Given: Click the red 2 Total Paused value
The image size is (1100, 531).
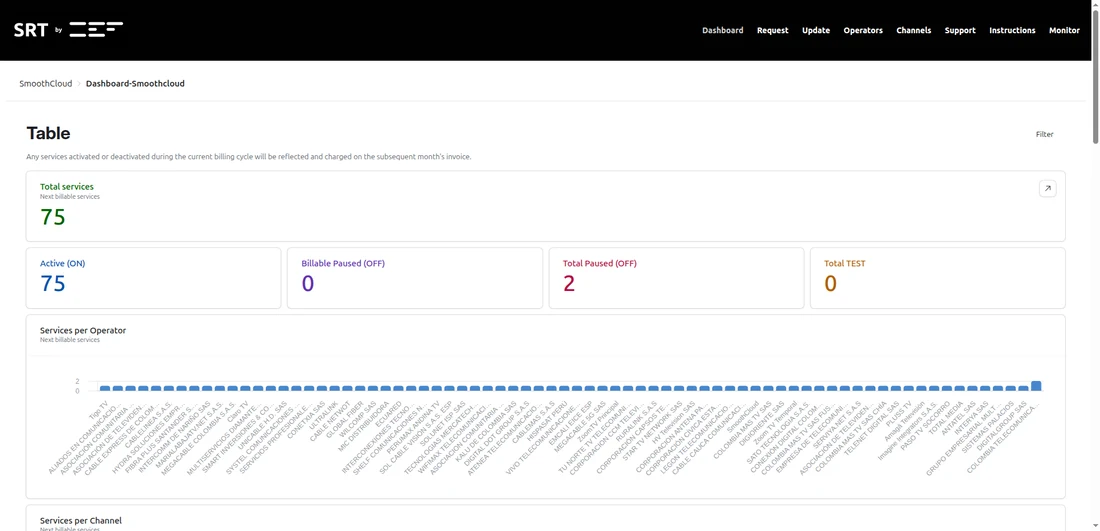Looking at the screenshot, I should pyautogui.click(x=569, y=283).
